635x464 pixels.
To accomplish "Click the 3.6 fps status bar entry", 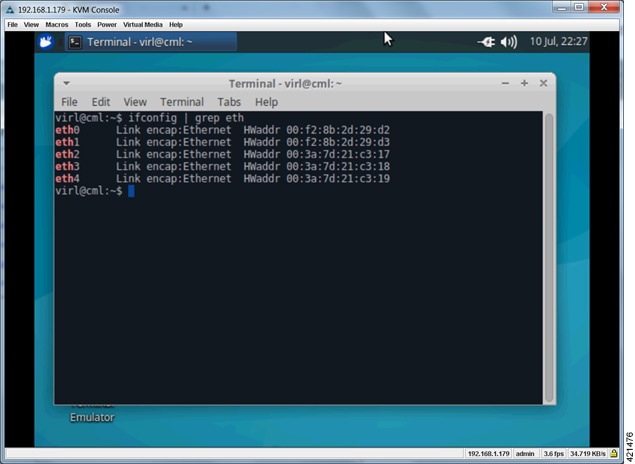I will click(x=553, y=453).
